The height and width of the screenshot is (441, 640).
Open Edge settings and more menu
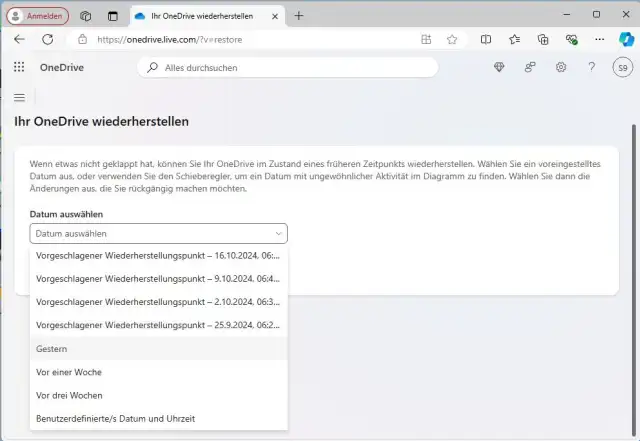pyautogui.click(x=600, y=40)
